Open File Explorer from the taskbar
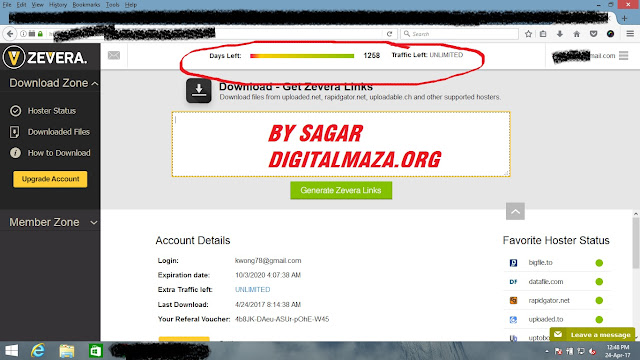 (x=67, y=351)
